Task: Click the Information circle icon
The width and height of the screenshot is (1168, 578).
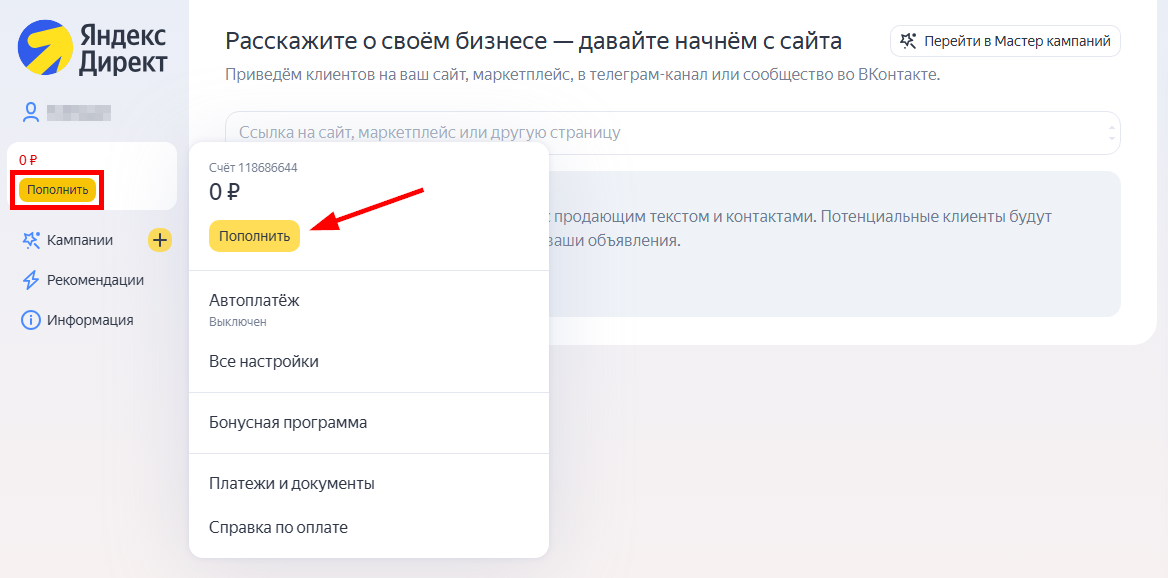Action: pos(31,320)
